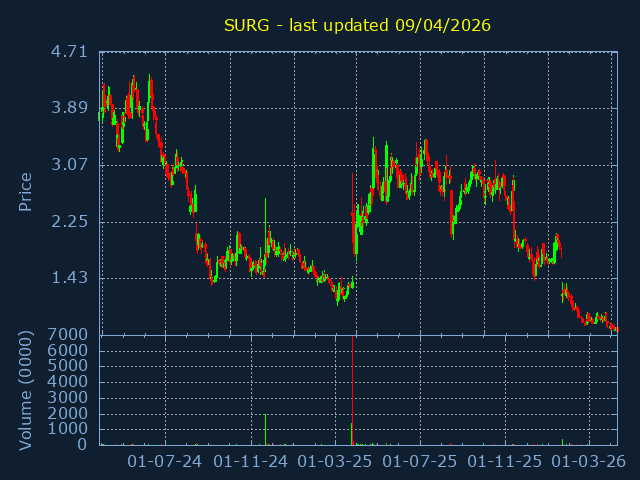The width and height of the screenshot is (640, 480).
Task: Click the Price axis label
Action: pos(26,192)
